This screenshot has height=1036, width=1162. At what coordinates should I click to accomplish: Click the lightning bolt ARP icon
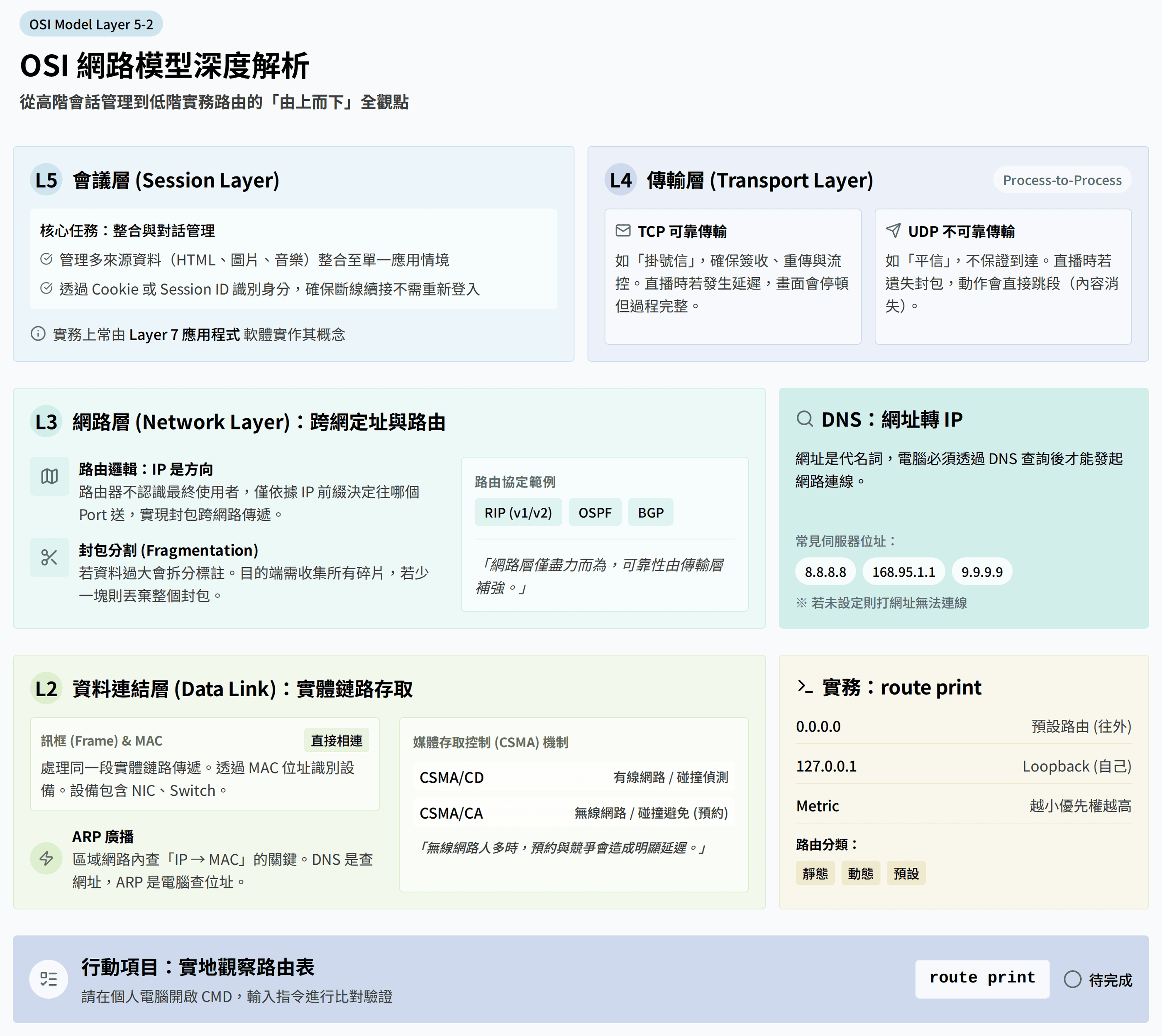click(x=46, y=858)
